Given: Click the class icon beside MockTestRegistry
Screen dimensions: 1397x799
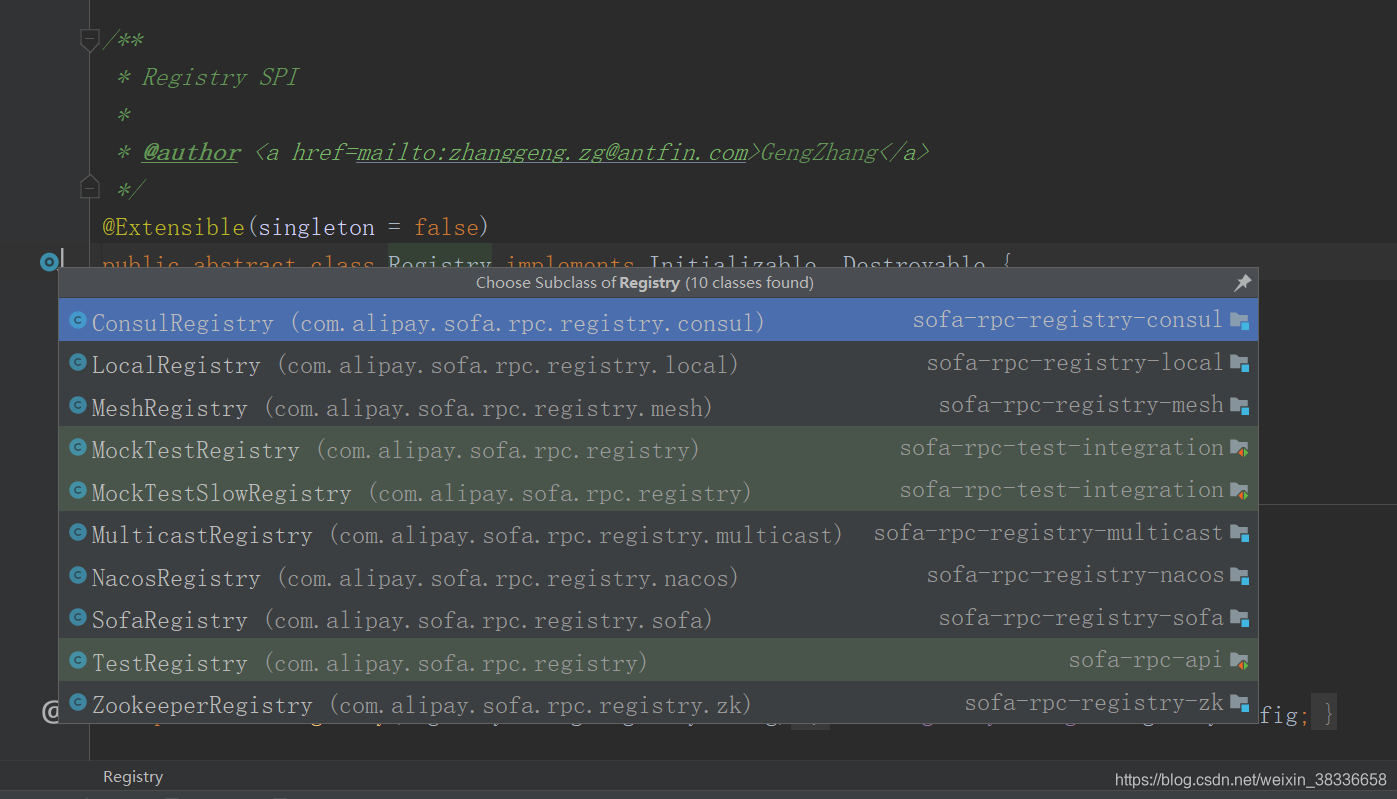Looking at the screenshot, I should (x=78, y=448).
